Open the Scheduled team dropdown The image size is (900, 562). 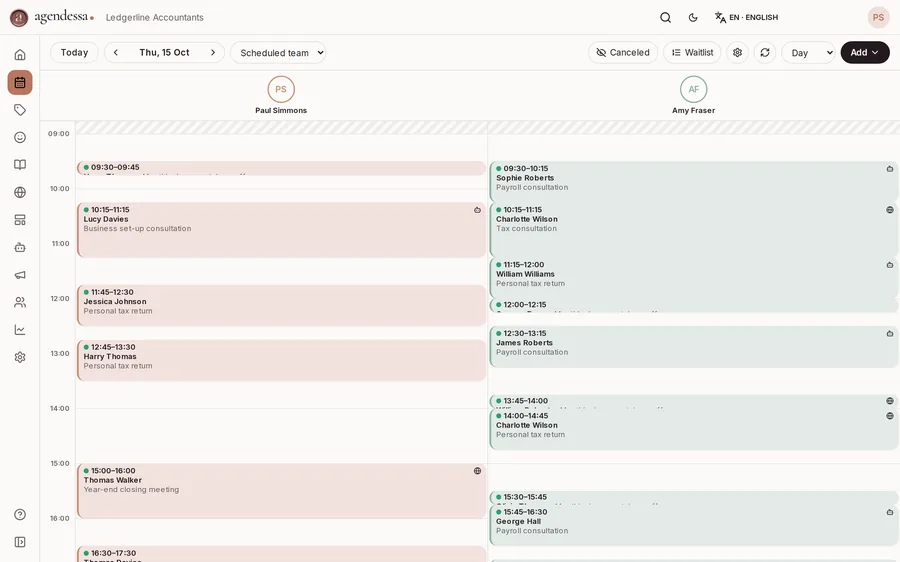[x=278, y=52]
